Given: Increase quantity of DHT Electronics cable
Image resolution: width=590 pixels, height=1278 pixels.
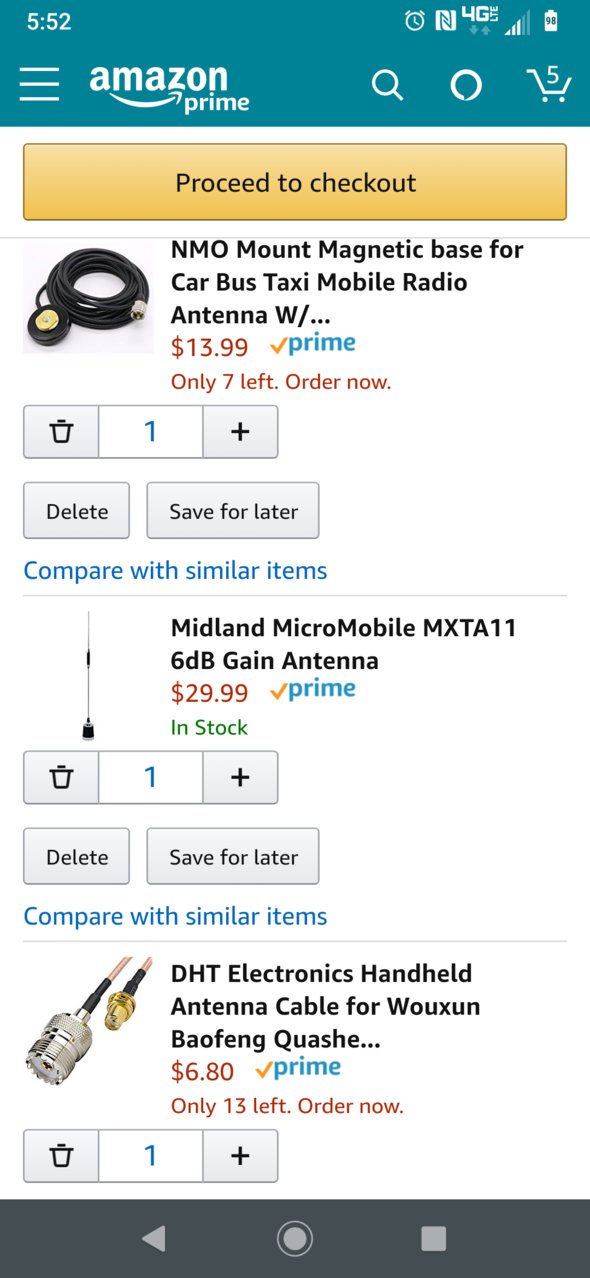Looking at the screenshot, I should point(240,1156).
